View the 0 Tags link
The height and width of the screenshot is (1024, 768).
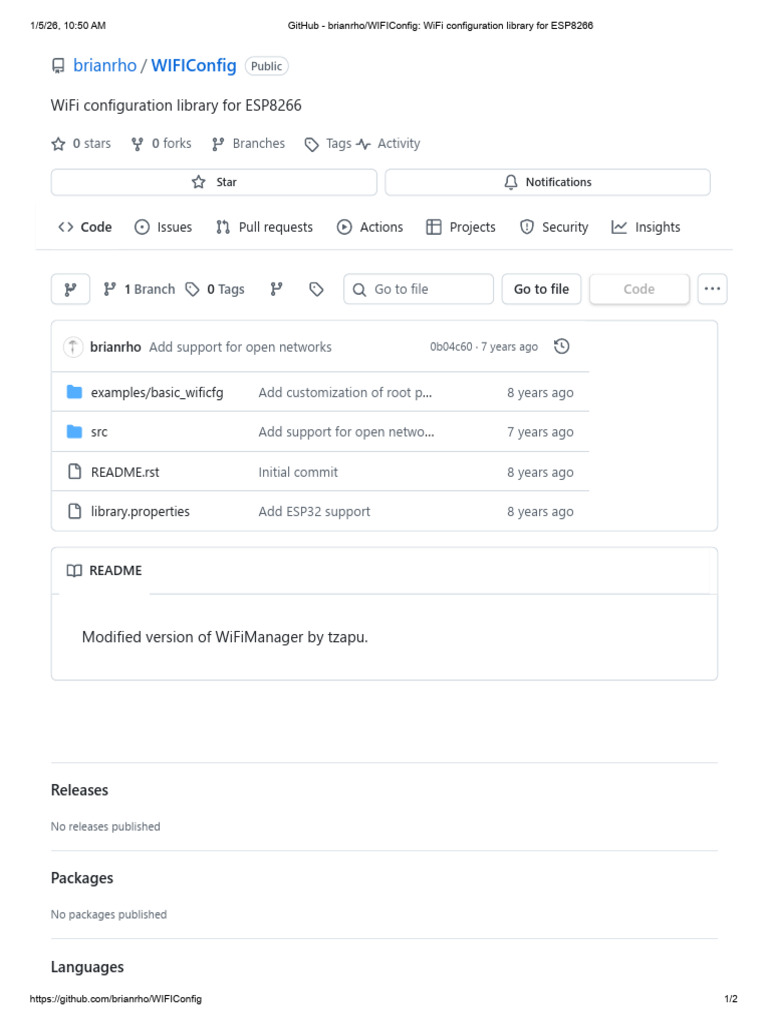click(x=215, y=289)
